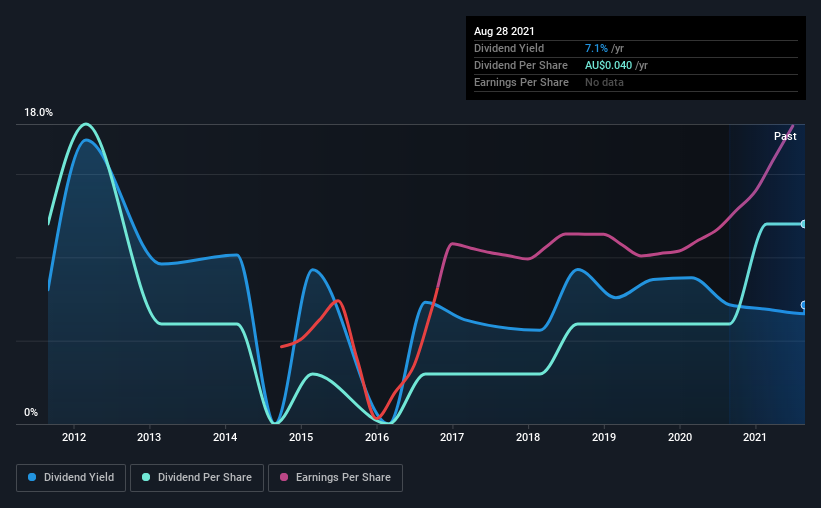
Task: Click the Past label in the shaded region
Action: [x=785, y=136]
